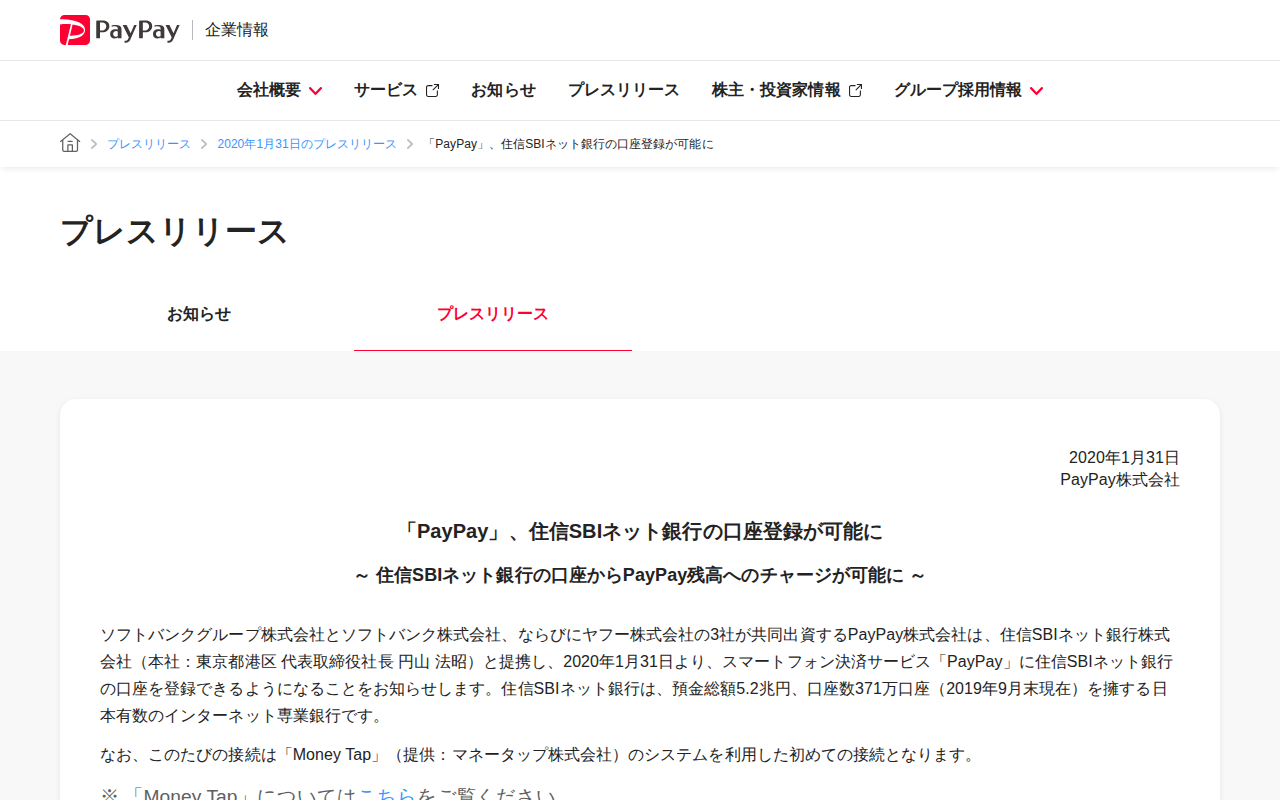This screenshot has height=800, width=1280.
Task: Click the home icon in breadcrumb
Action: pyautogui.click(x=70, y=143)
